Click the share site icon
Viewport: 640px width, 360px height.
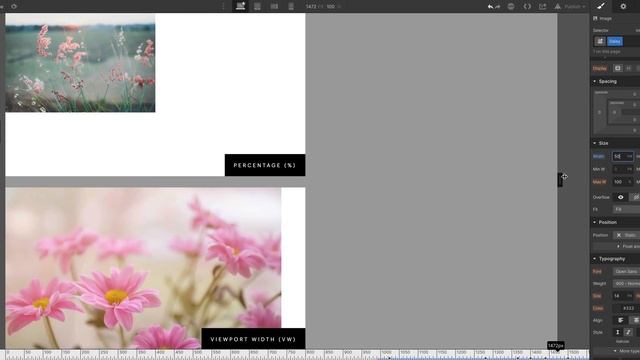(x=542, y=7)
